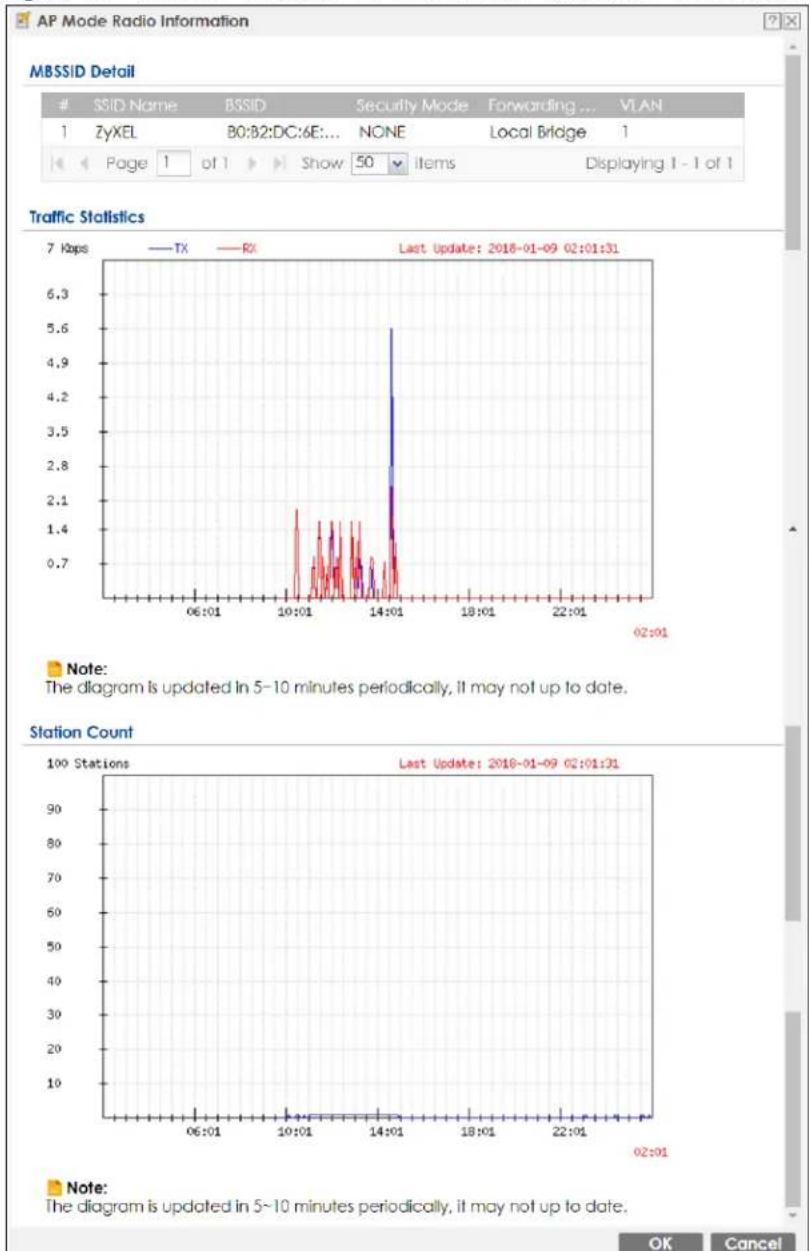The image size is (809, 1251).
Task: Click Last Update timestamp in Station Count
Action: click(x=509, y=764)
